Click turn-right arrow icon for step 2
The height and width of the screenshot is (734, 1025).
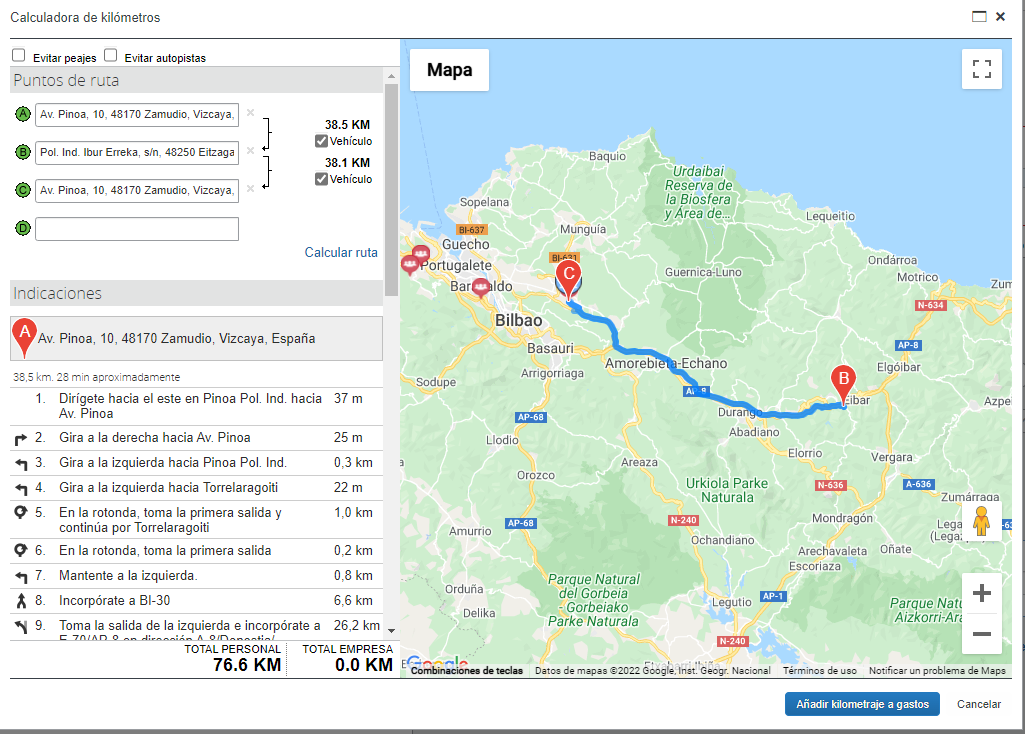point(21,439)
